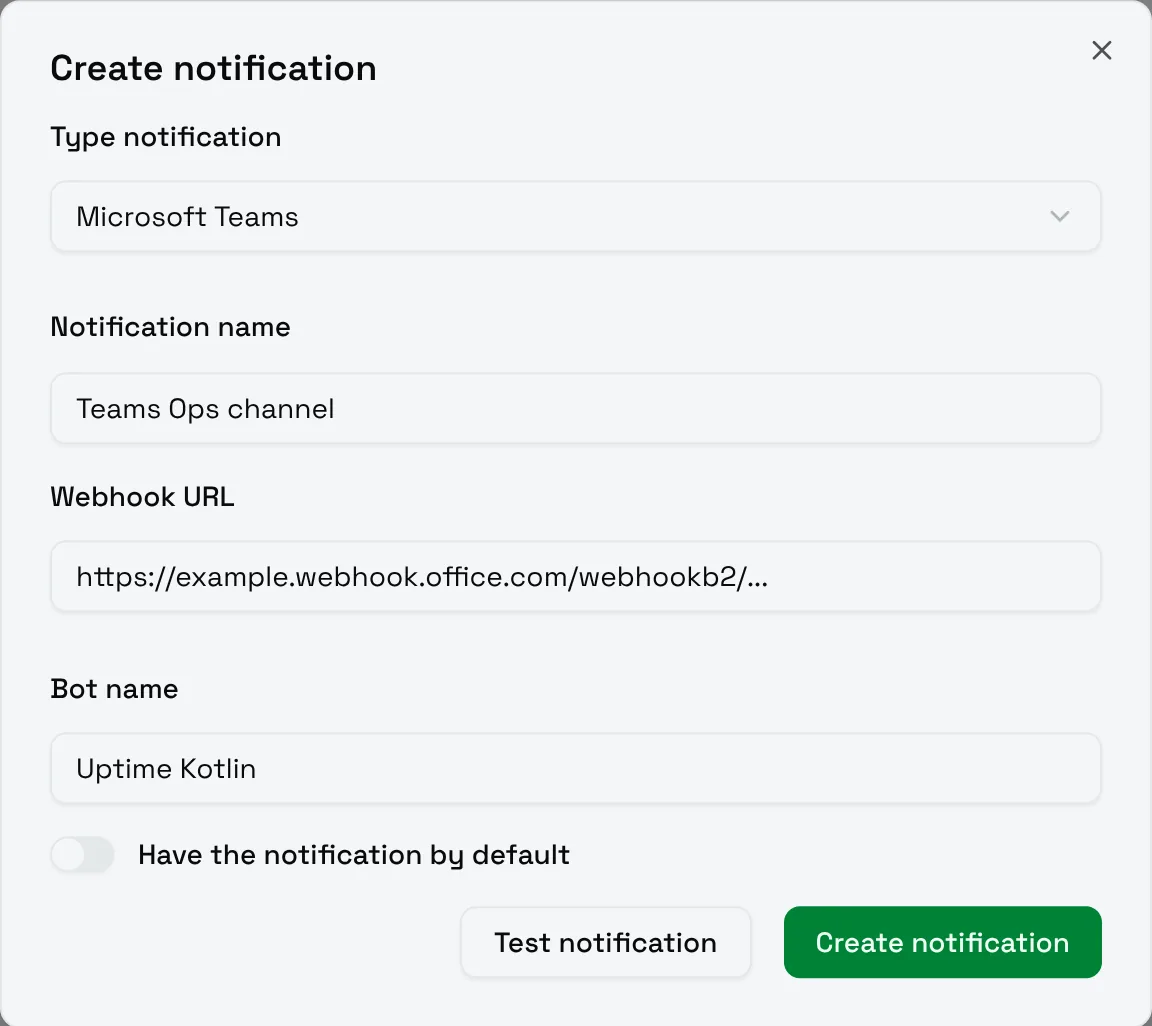Close the Create notification dialog
1152x1026 pixels.
click(1101, 50)
